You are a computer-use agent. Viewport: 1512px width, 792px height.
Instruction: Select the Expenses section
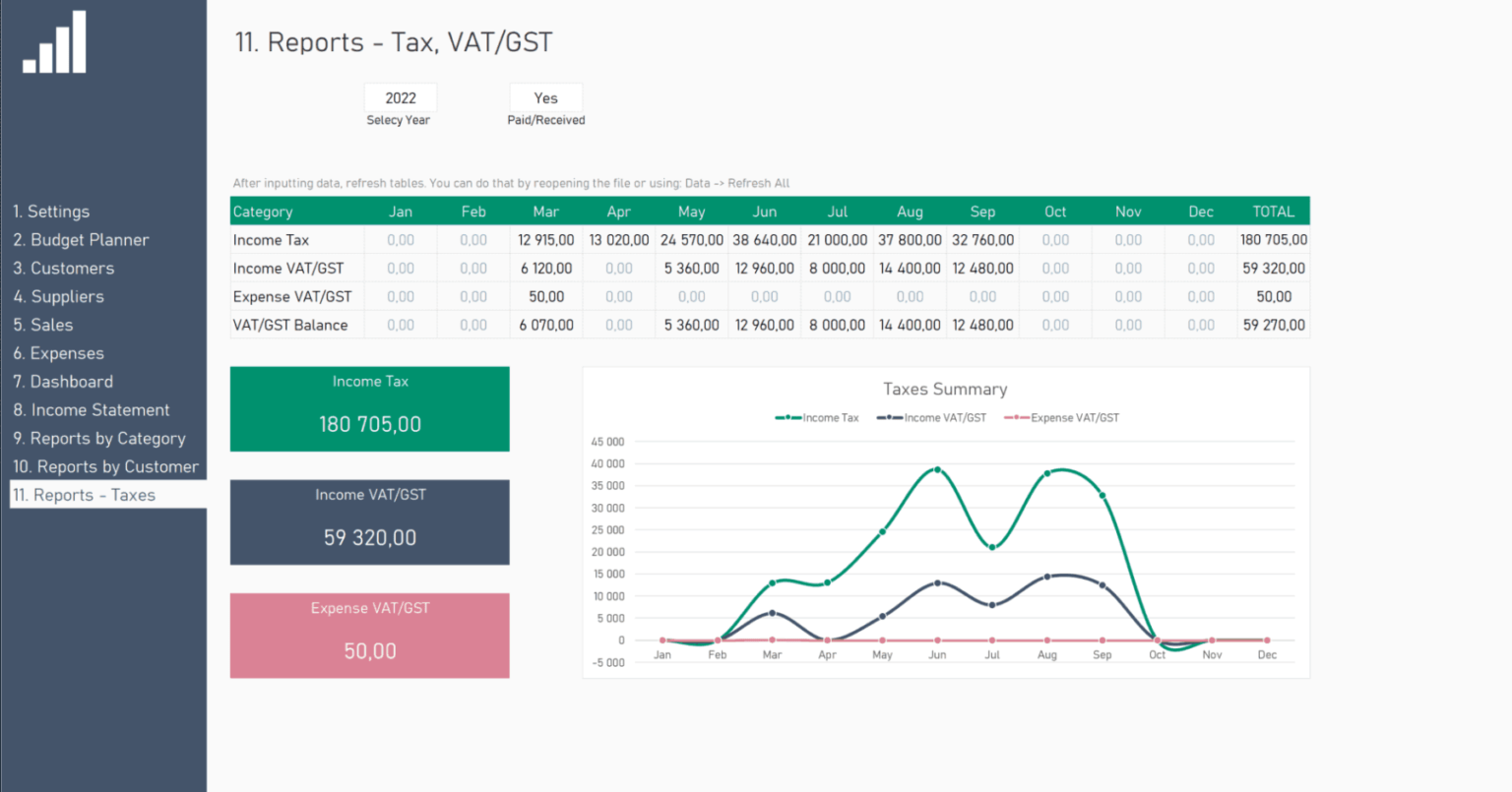(57, 352)
